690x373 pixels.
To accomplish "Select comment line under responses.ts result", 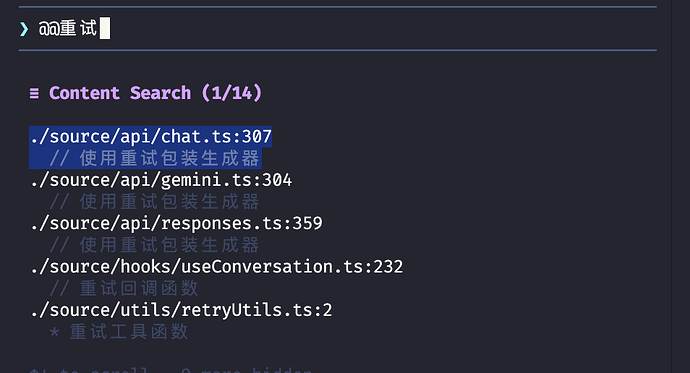I will tap(154, 245).
